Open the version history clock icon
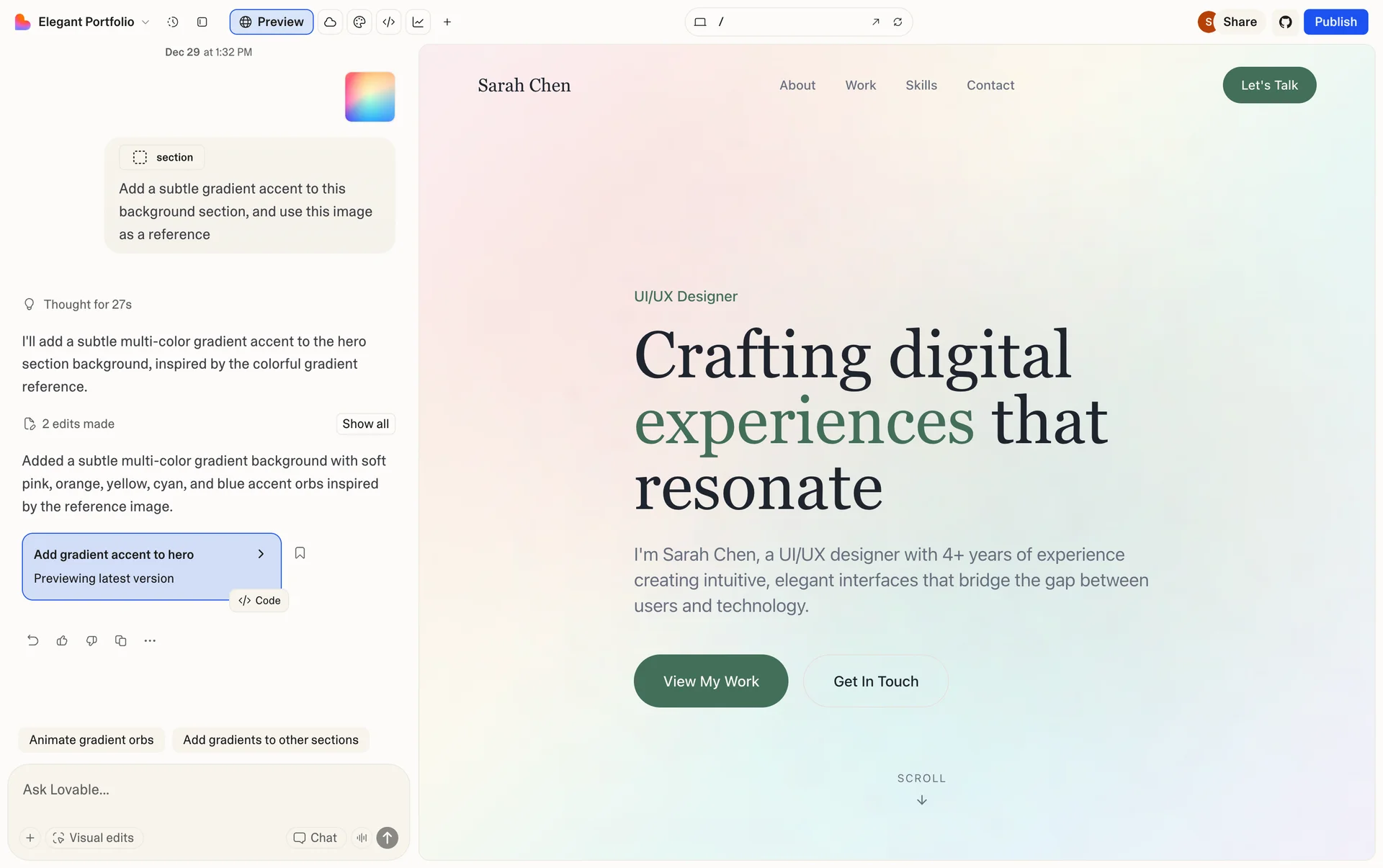Viewport: 1383px width, 868px height. (x=173, y=22)
